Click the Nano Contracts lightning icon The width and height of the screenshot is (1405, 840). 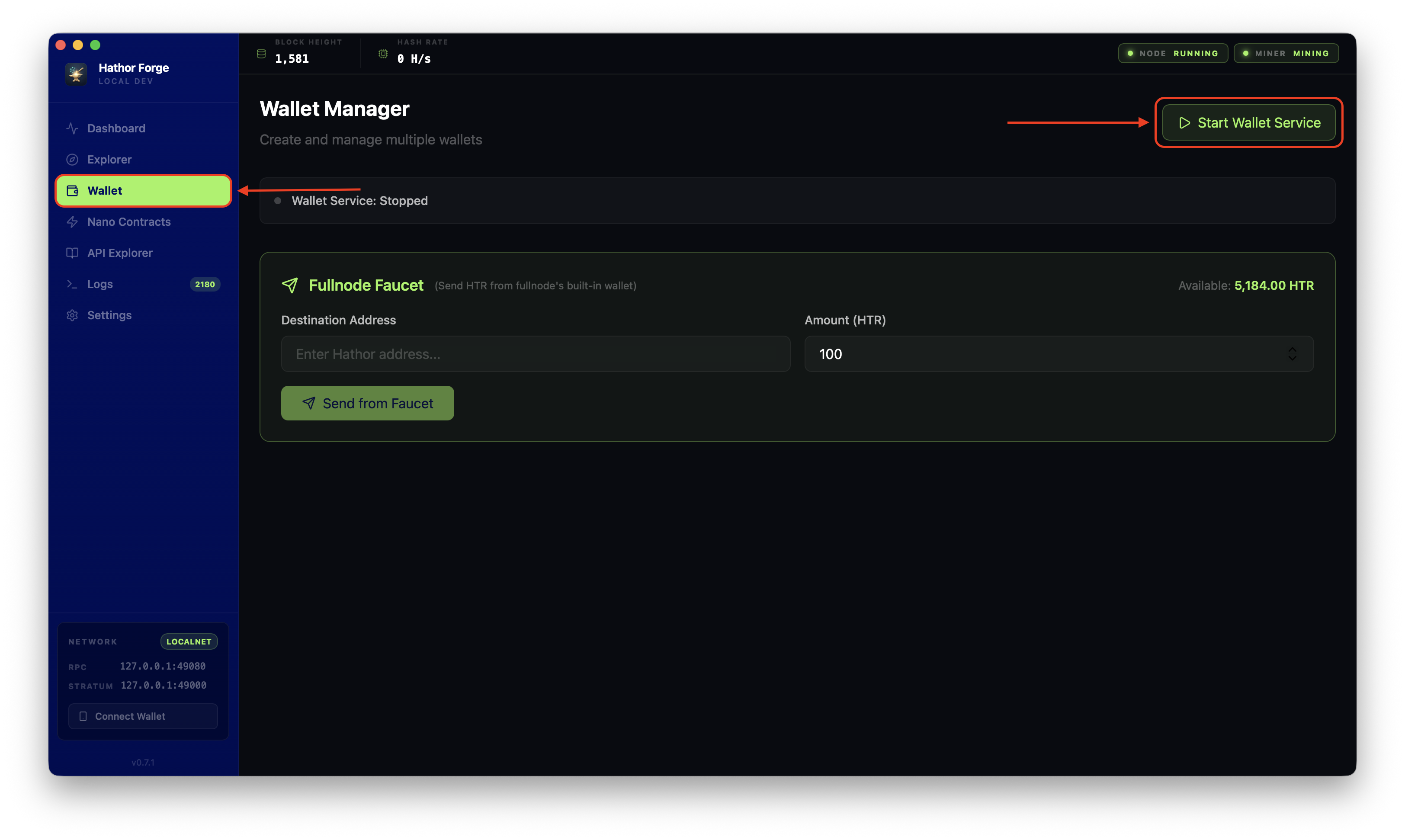point(72,222)
